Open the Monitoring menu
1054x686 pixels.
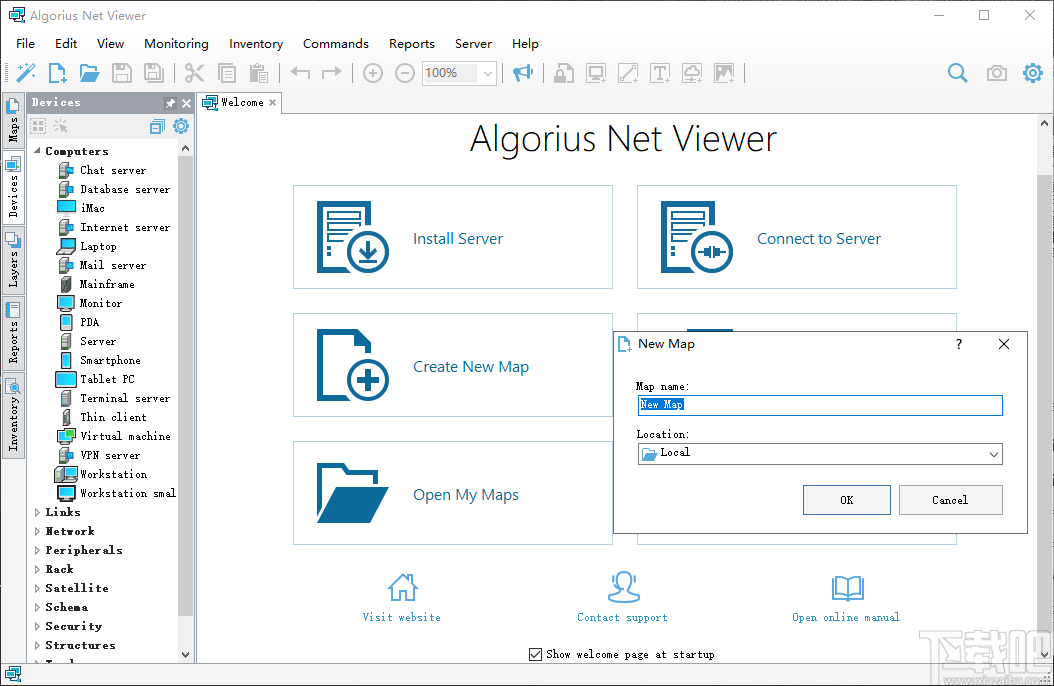tap(176, 43)
